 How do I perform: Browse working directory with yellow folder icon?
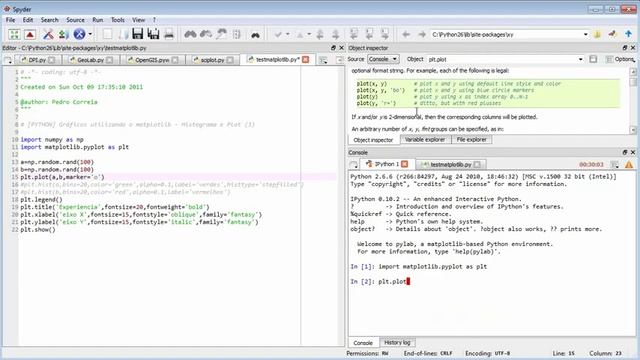coord(597,35)
